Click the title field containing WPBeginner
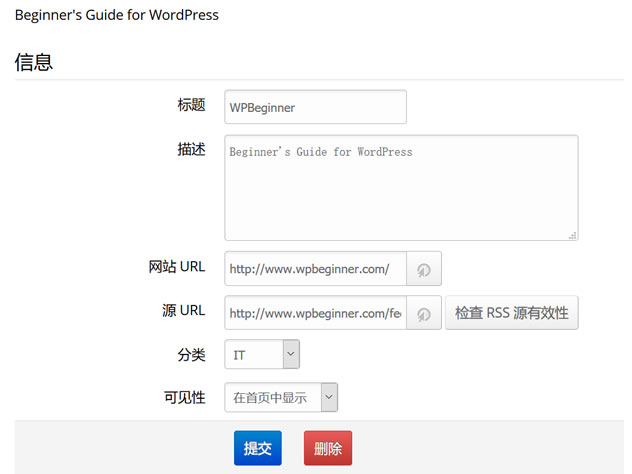The width and height of the screenshot is (632, 474). [x=315, y=107]
